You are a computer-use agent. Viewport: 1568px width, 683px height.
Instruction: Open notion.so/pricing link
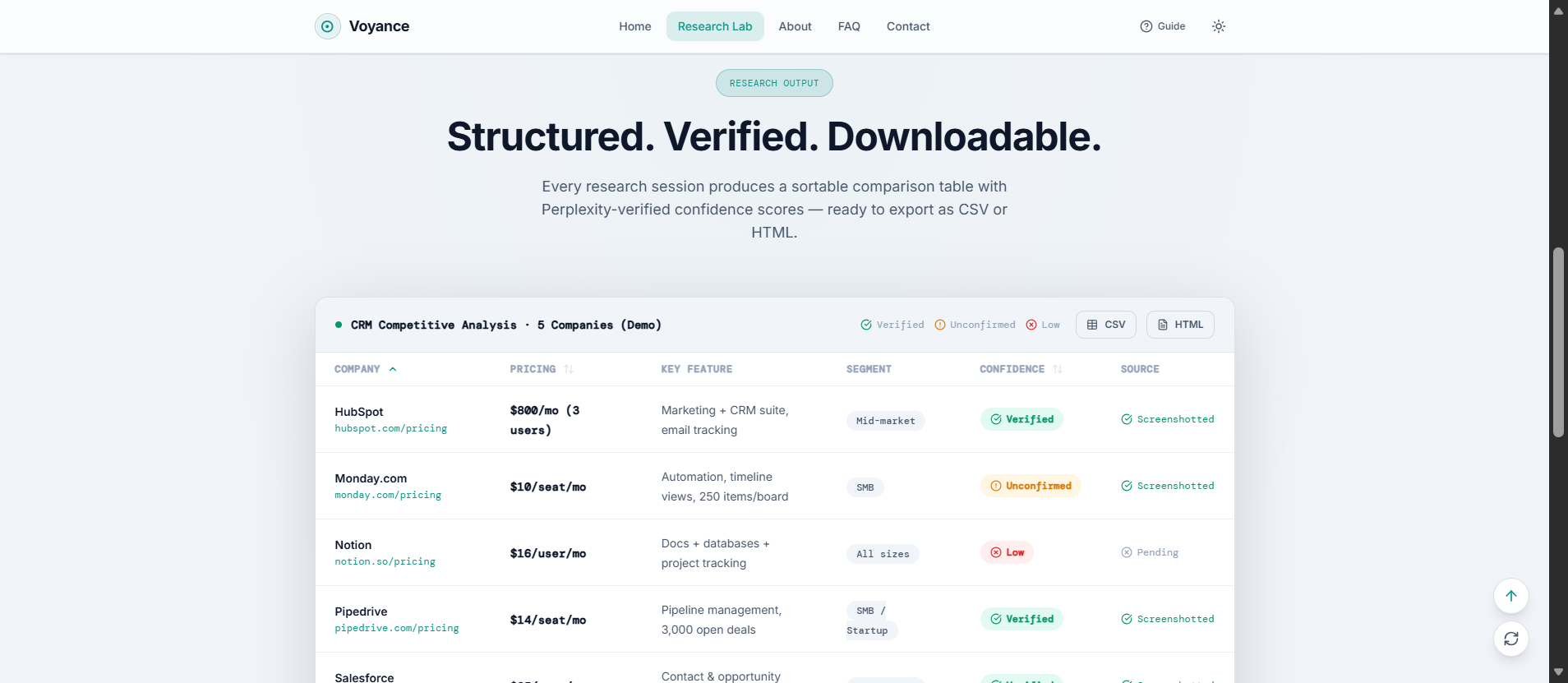(x=385, y=561)
